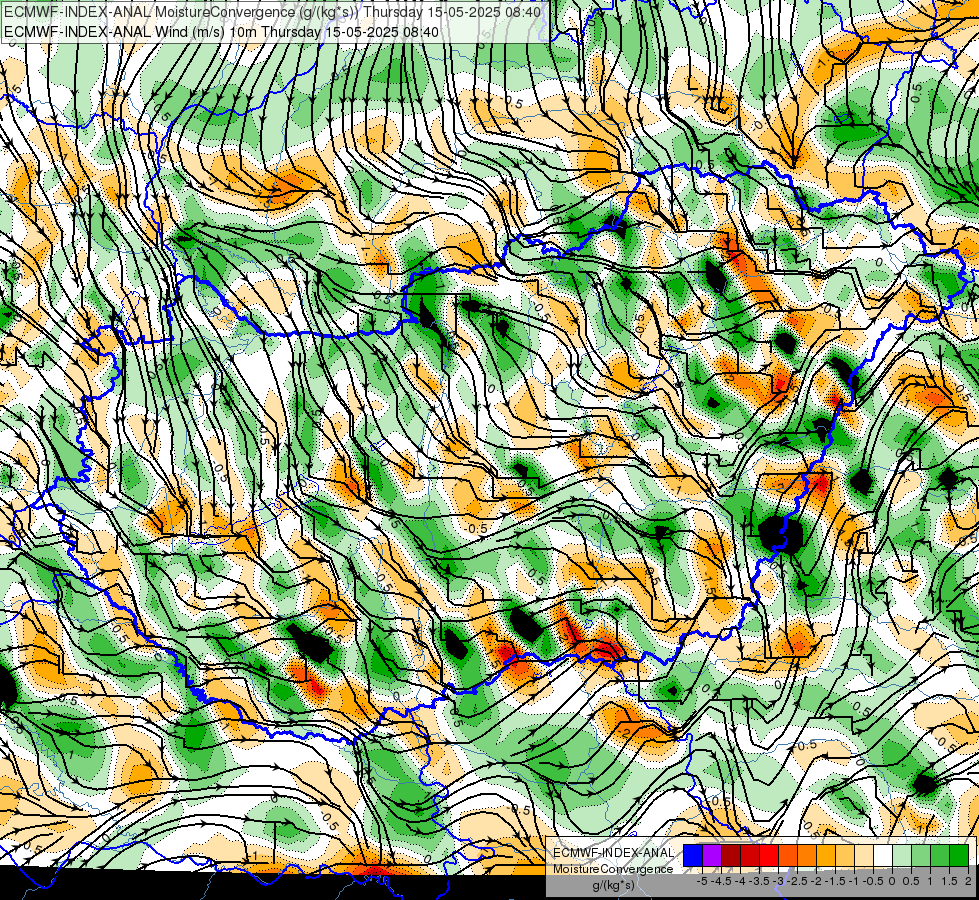Click the MoistureConvergence label in the legend
Screen dimensions: 979x900
click(x=613, y=869)
